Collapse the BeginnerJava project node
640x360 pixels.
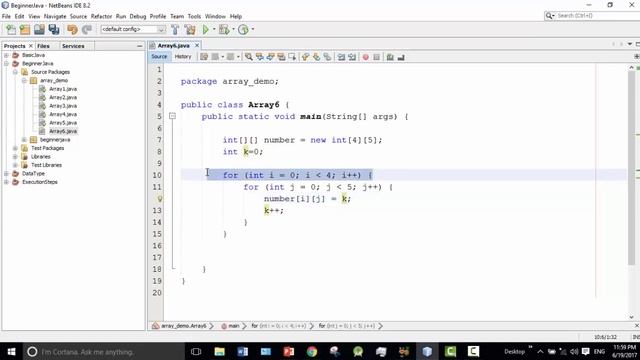click(6, 64)
